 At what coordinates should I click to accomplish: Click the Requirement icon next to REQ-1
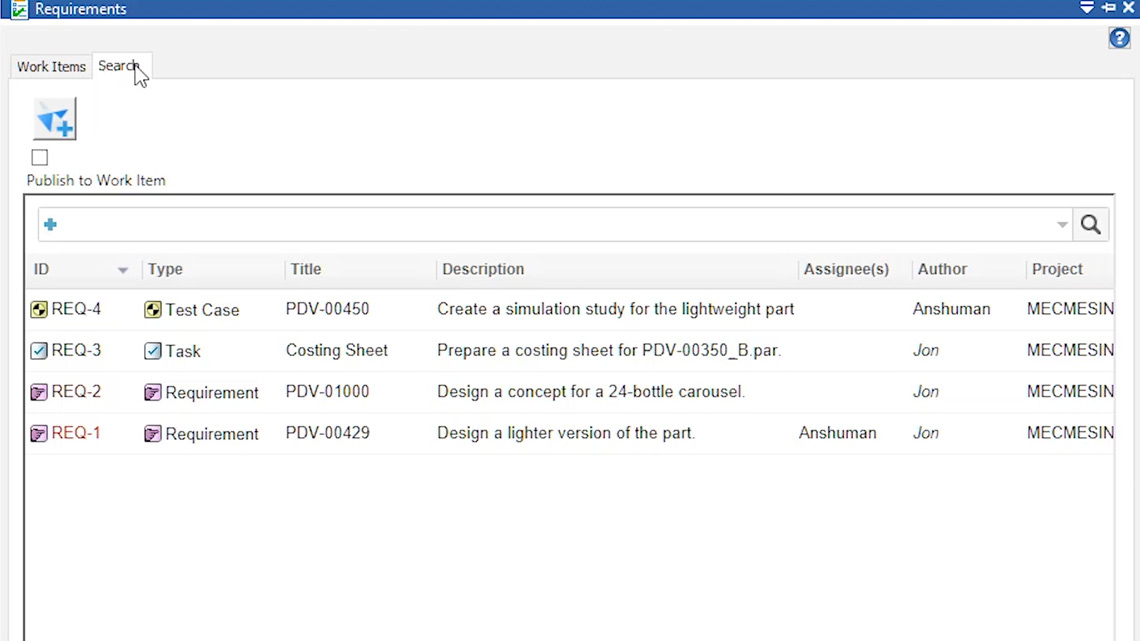tap(152, 432)
